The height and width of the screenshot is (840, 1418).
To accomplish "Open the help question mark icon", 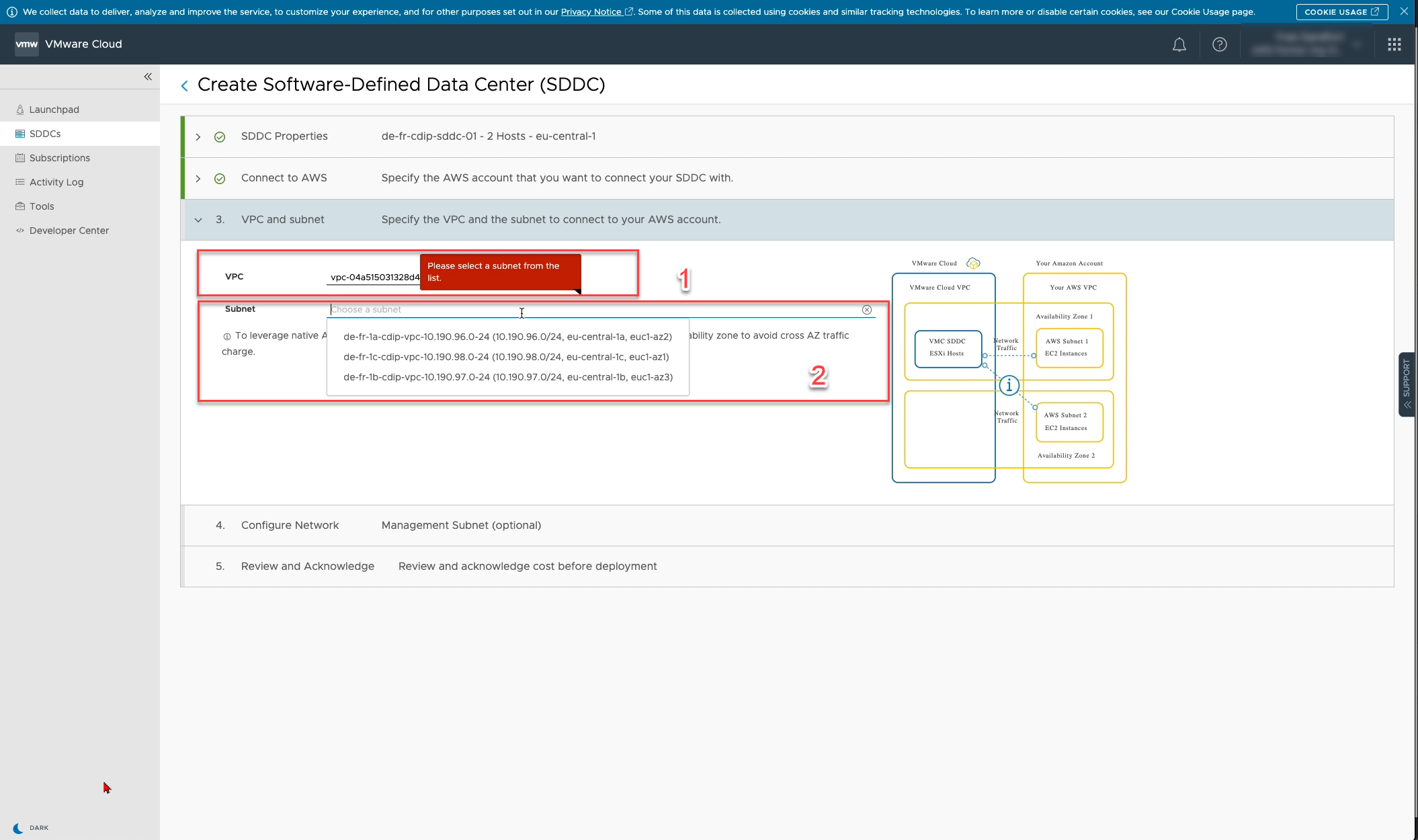I will pos(1219,44).
